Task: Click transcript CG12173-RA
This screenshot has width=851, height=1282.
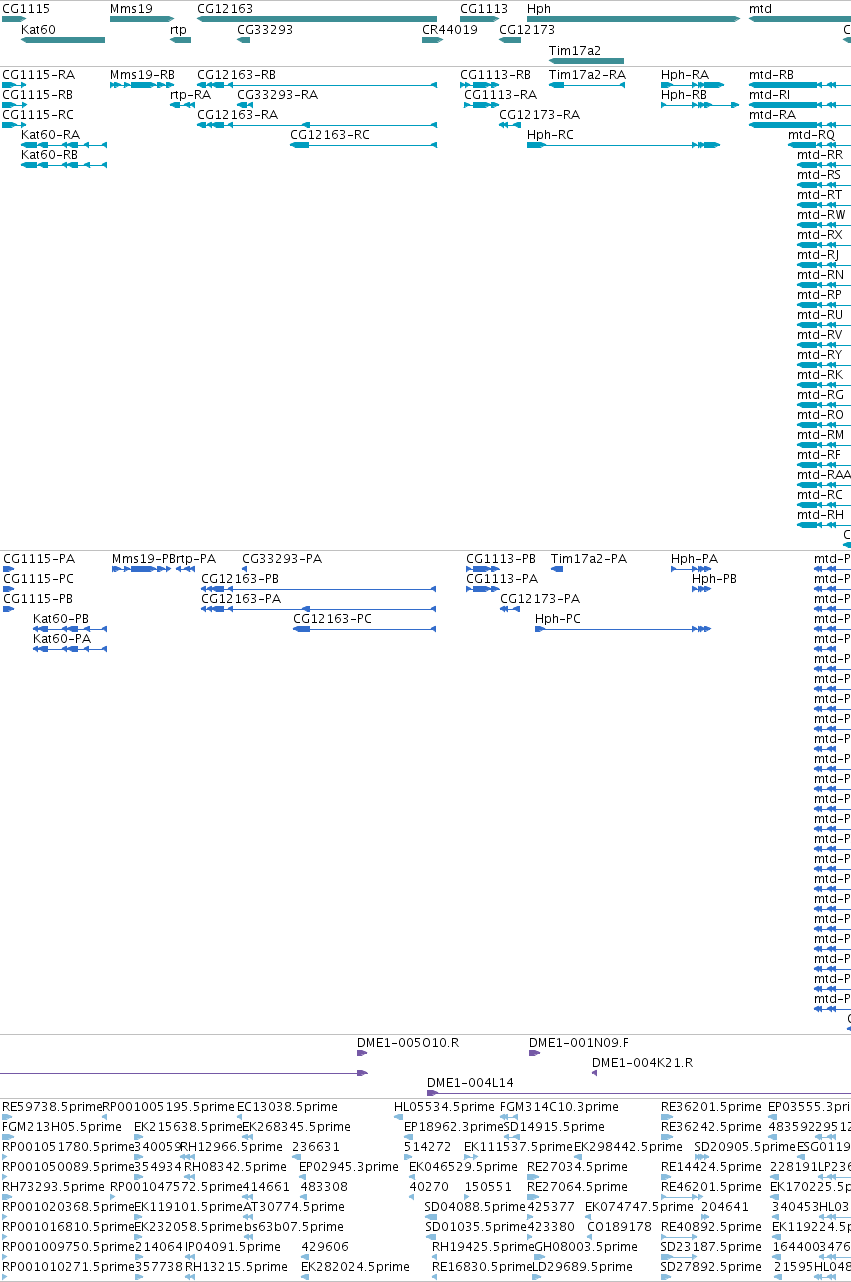Action: click(x=539, y=115)
